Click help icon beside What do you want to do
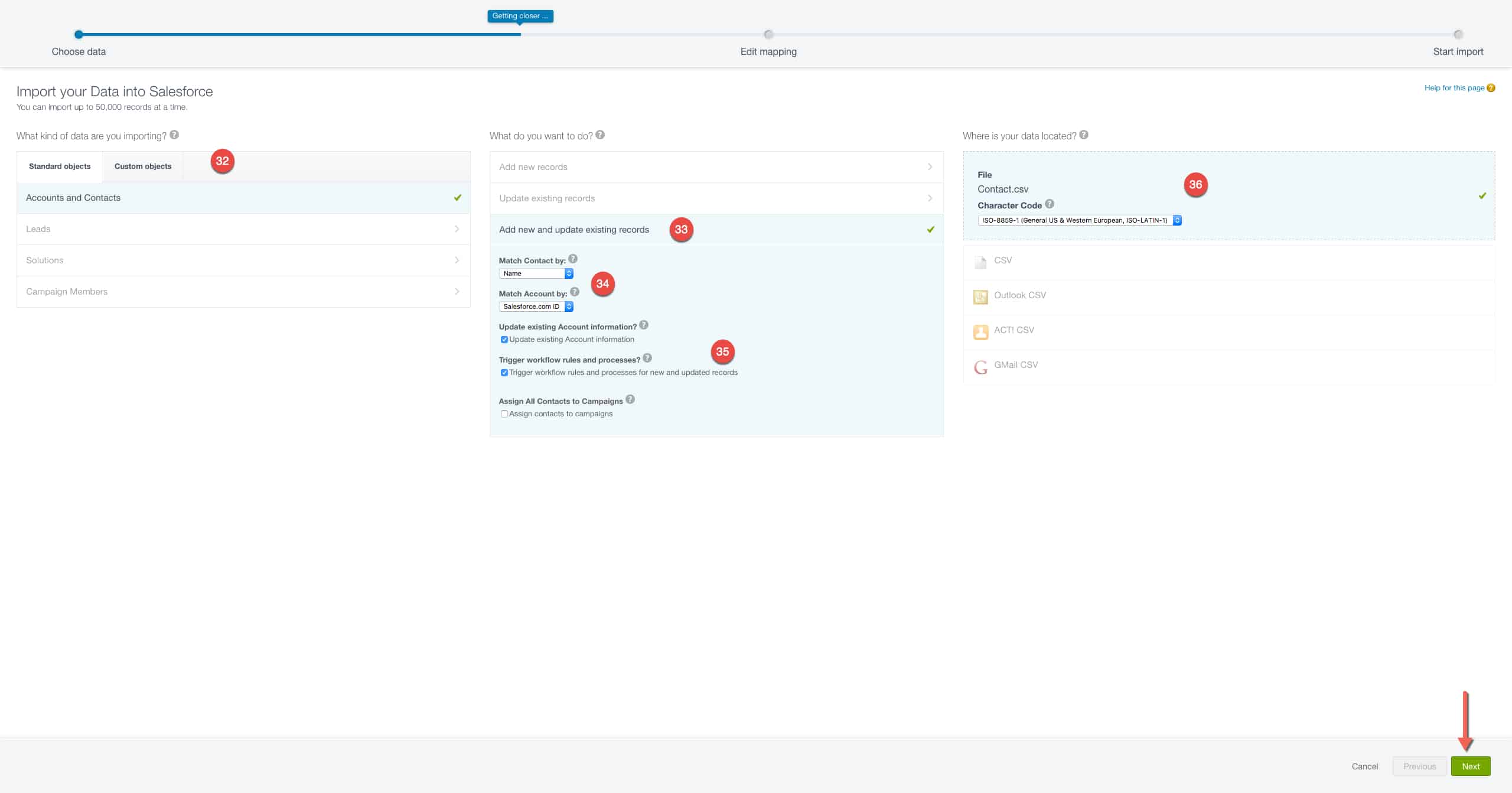The height and width of the screenshot is (793, 1512). [600, 135]
